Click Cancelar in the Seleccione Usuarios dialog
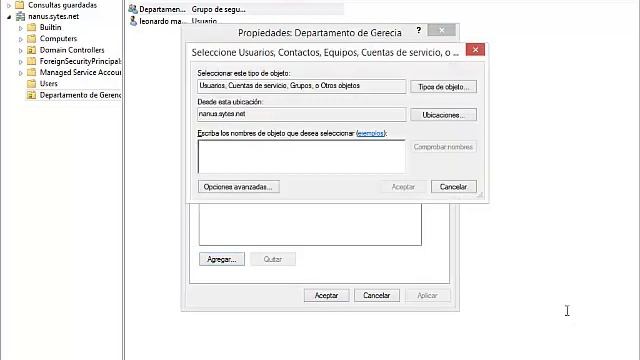The height and width of the screenshot is (360, 640). (453, 187)
